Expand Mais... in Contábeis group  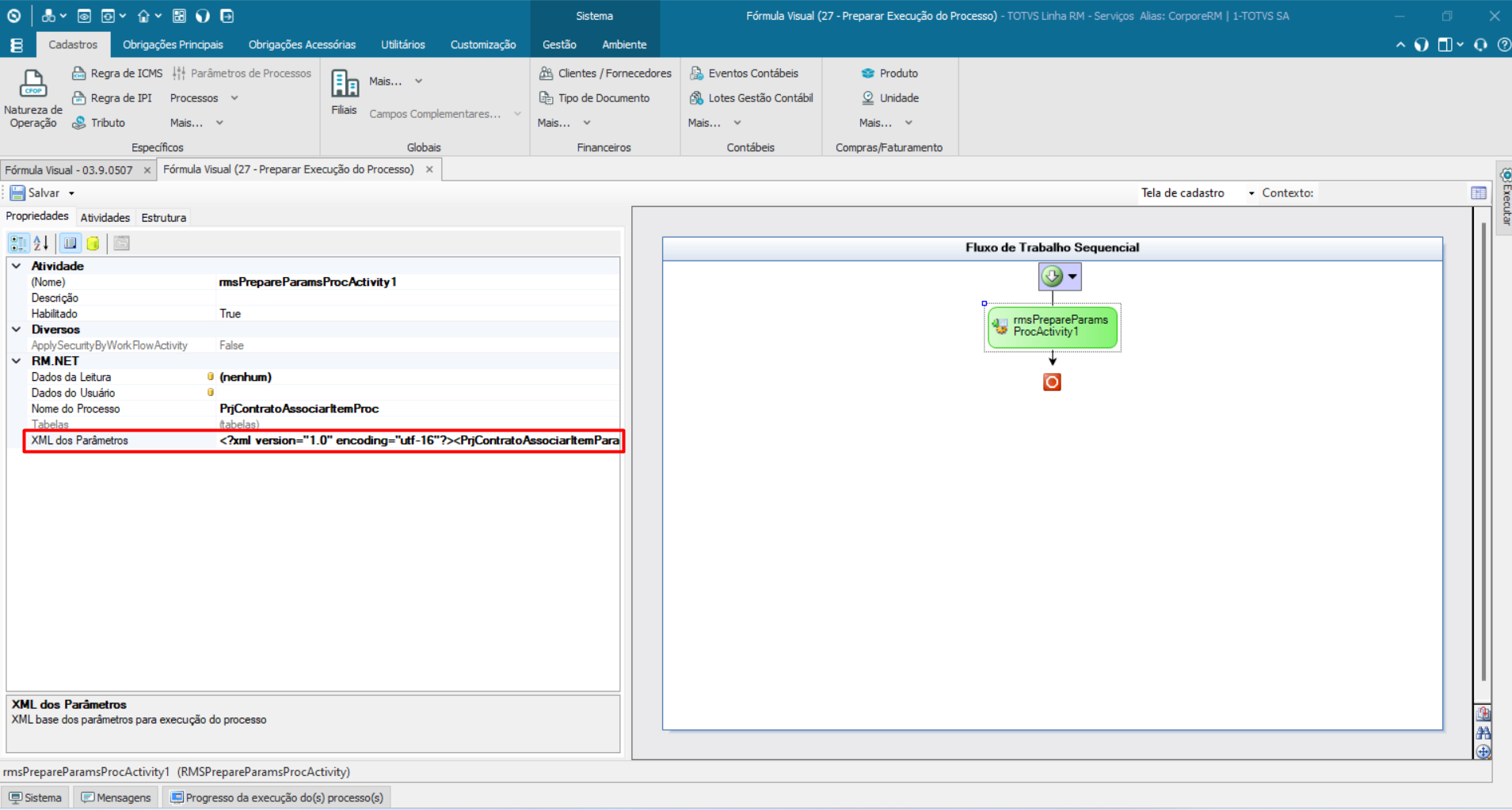pos(714,123)
